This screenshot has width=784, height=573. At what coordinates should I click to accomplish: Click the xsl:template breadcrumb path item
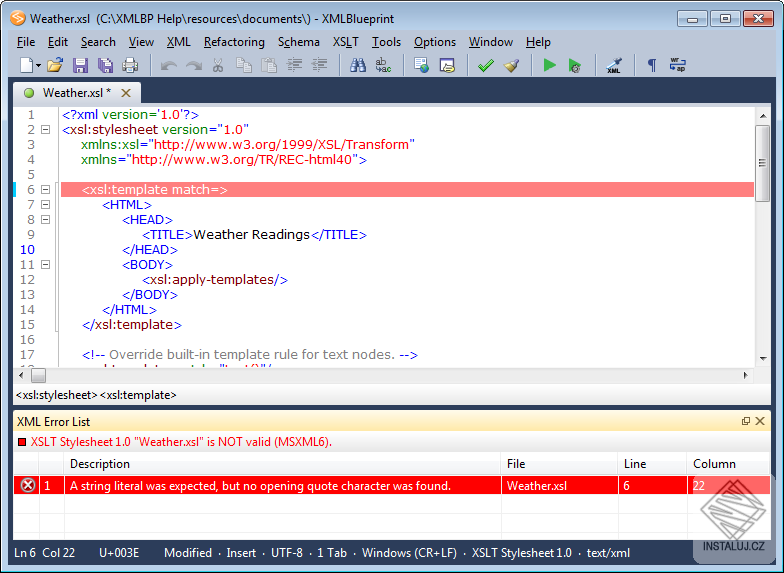pyautogui.click(x=138, y=395)
